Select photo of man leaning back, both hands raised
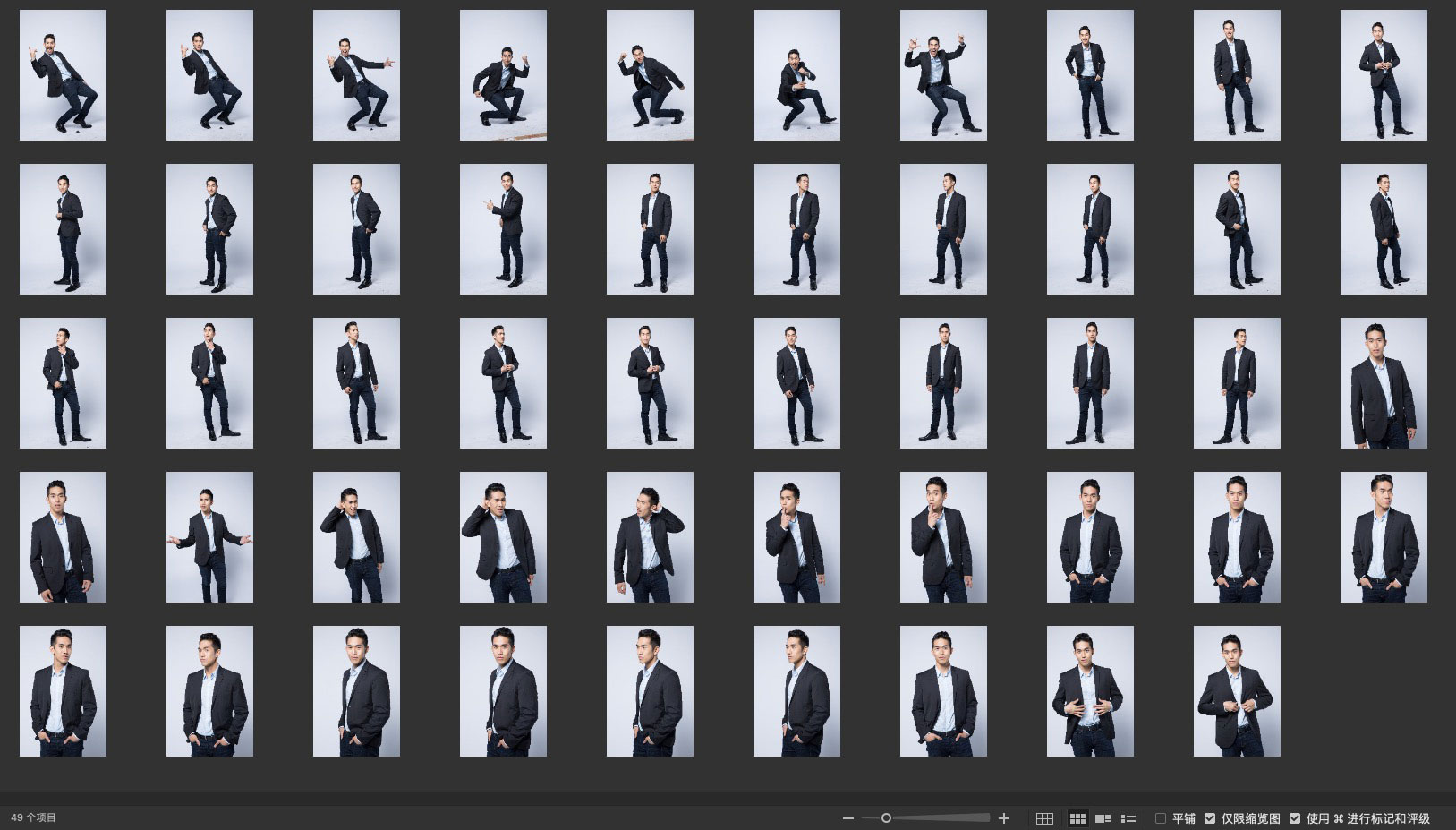1456x830 pixels. pyautogui.click(x=943, y=75)
